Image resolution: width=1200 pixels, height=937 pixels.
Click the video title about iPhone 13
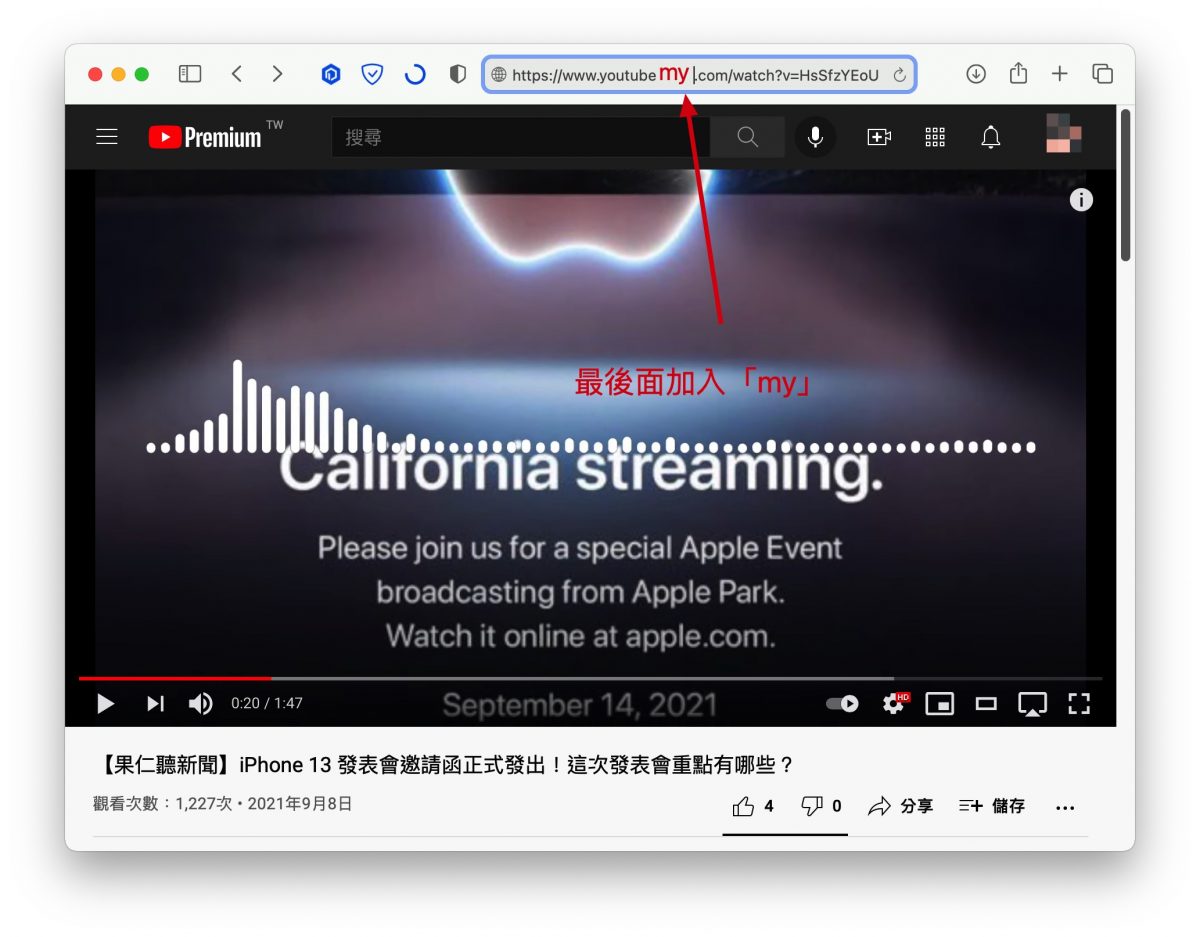[x=444, y=765]
